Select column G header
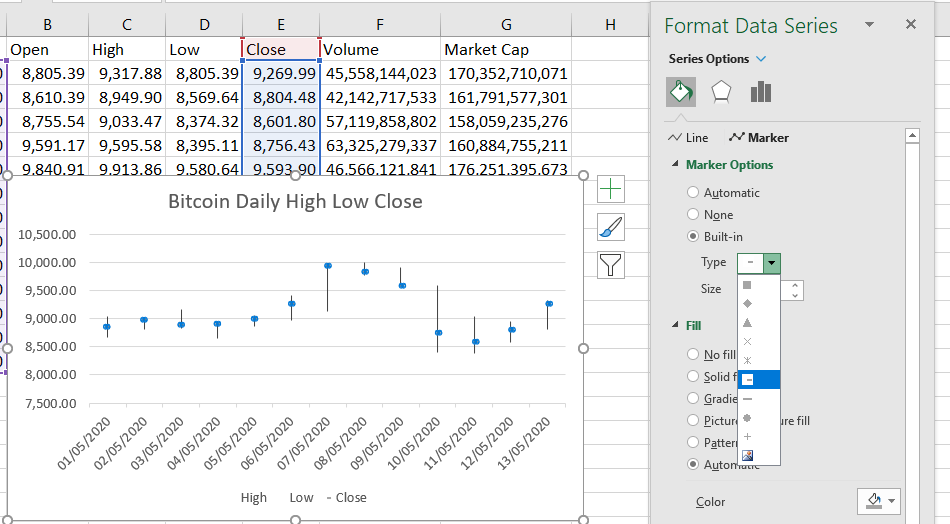Viewport: 950px width, 524px height. (506, 25)
